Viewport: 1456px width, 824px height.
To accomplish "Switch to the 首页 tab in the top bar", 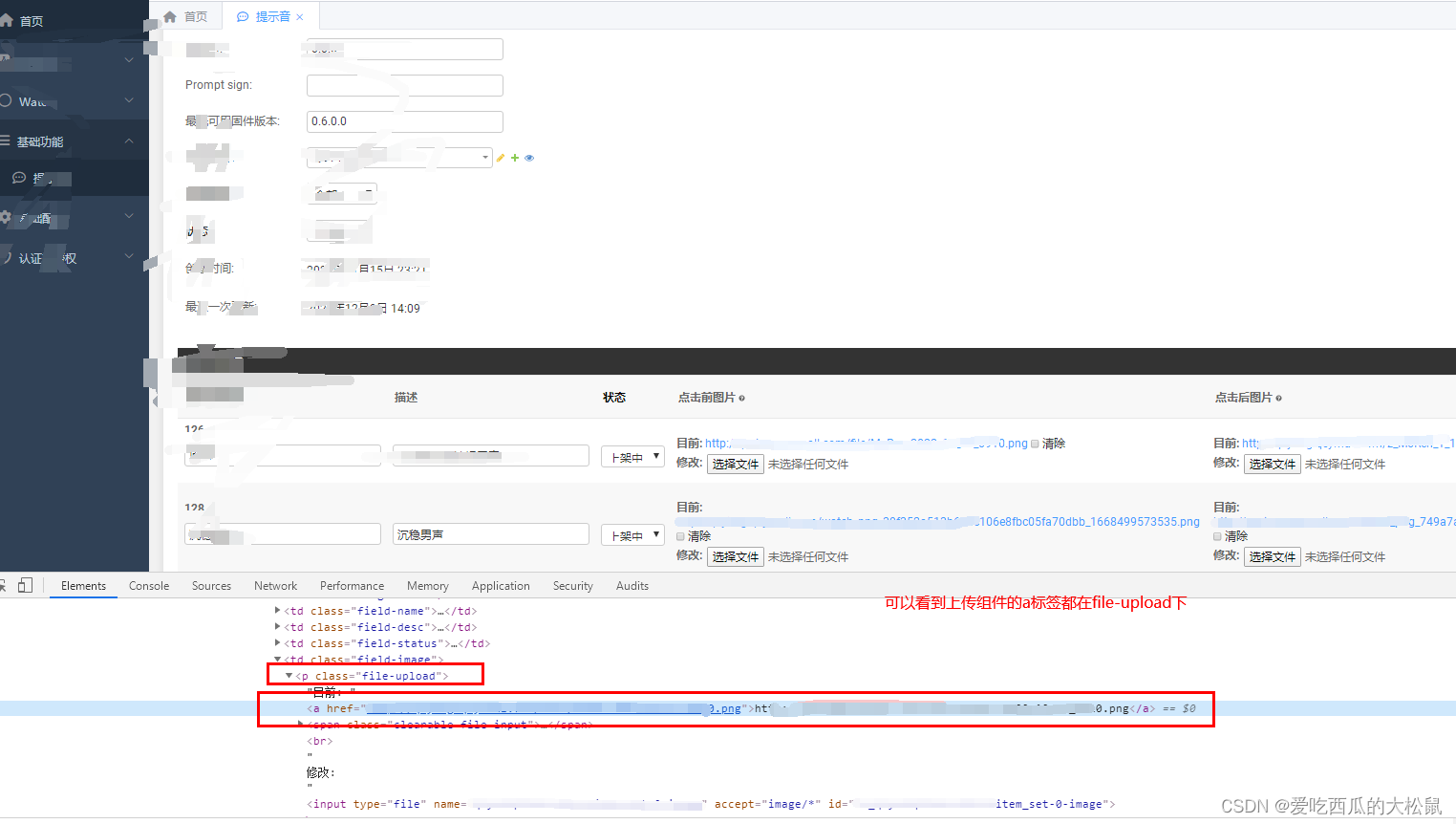I will click(x=185, y=16).
